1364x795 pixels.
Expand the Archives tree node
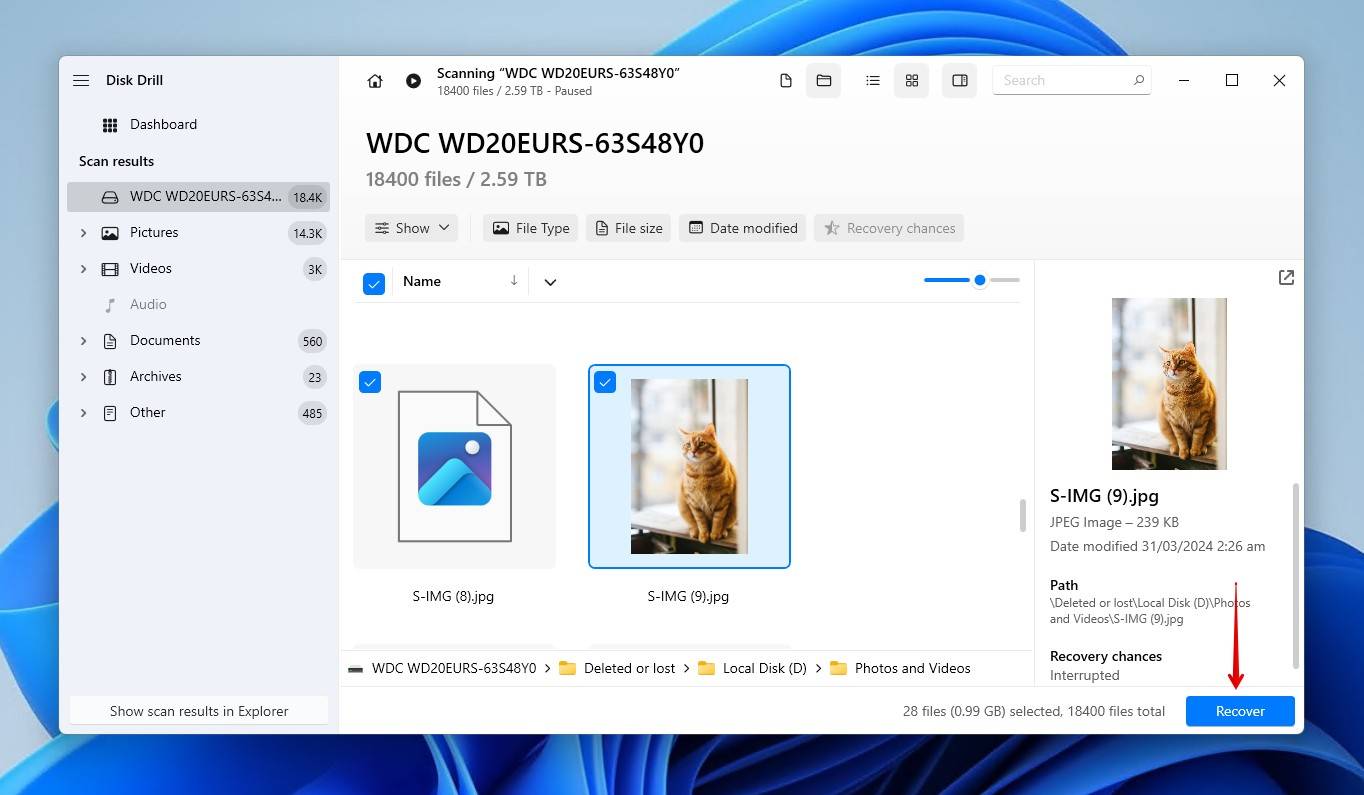(83, 376)
